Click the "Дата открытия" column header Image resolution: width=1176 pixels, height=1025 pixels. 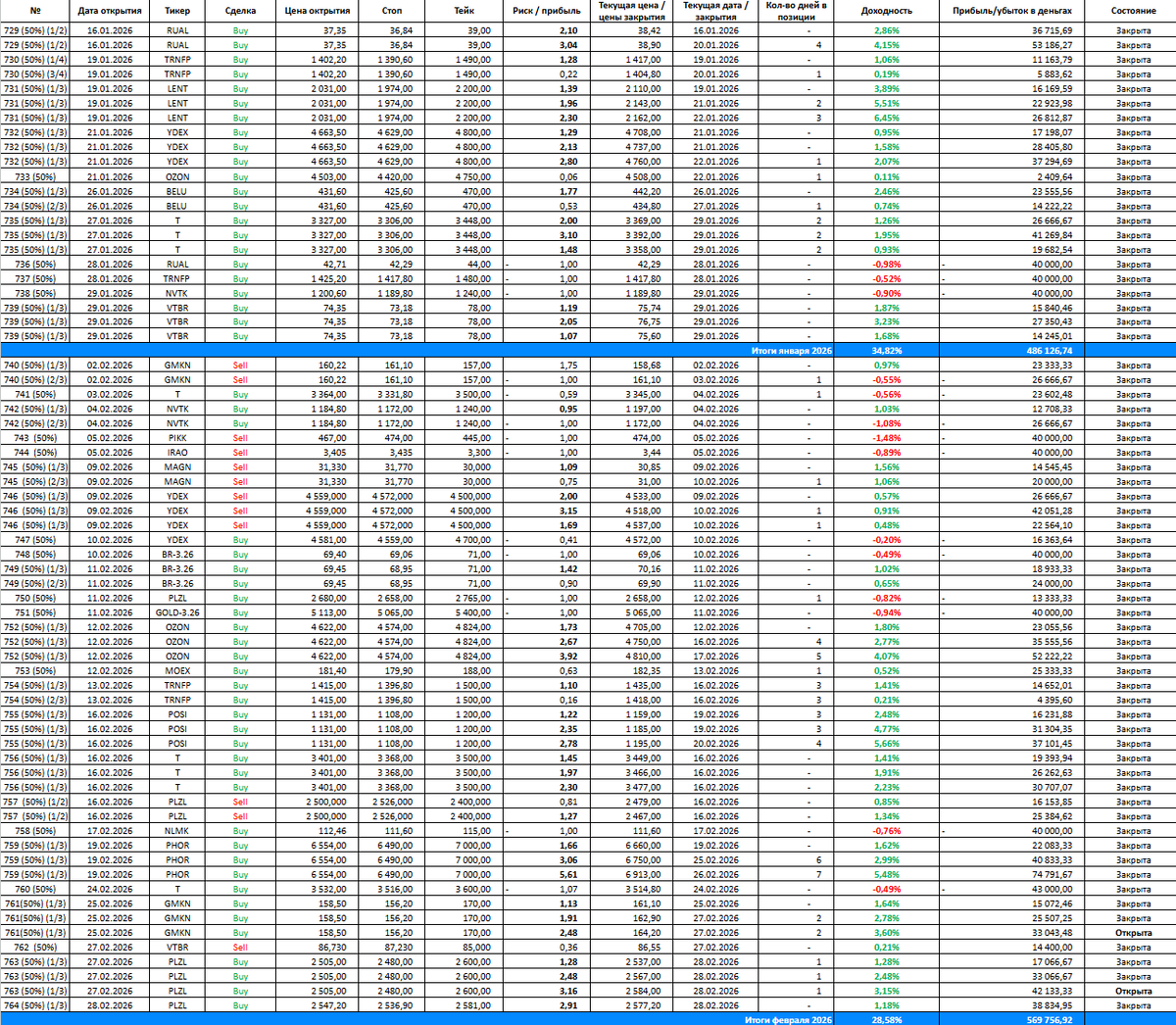click(110, 11)
